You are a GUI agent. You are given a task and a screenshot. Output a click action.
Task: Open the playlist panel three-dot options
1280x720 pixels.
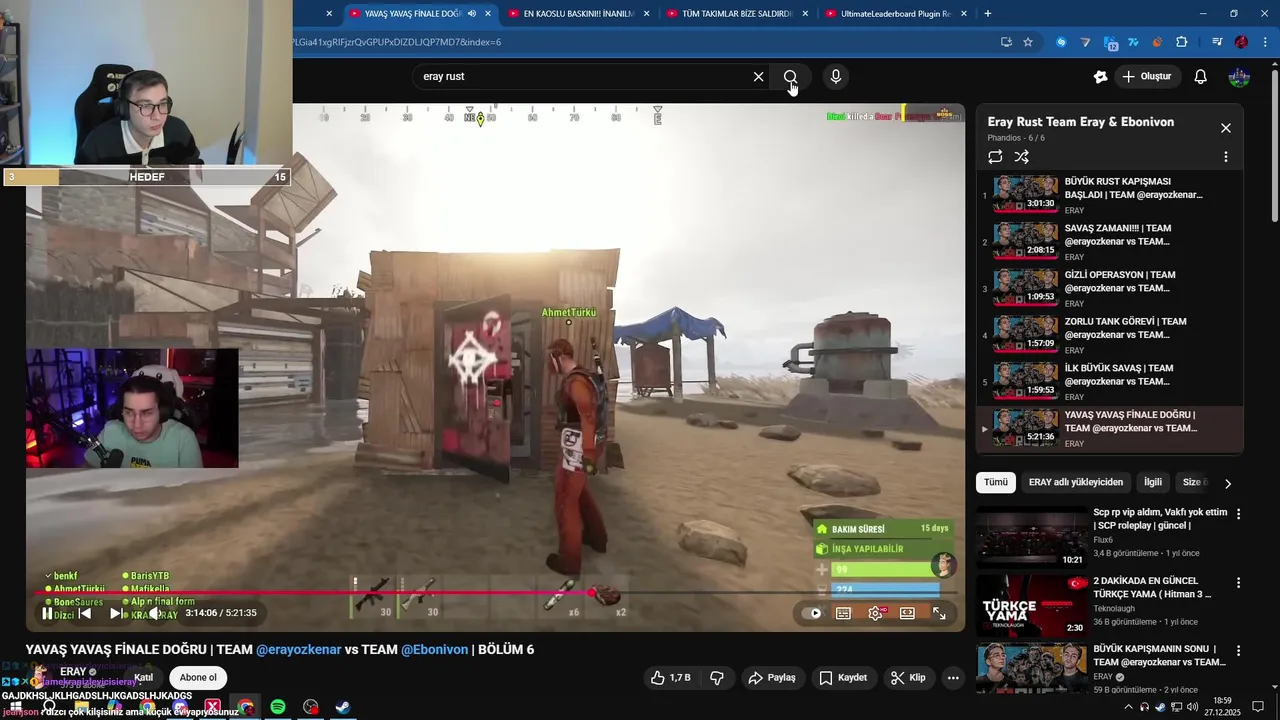(1225, 157)
